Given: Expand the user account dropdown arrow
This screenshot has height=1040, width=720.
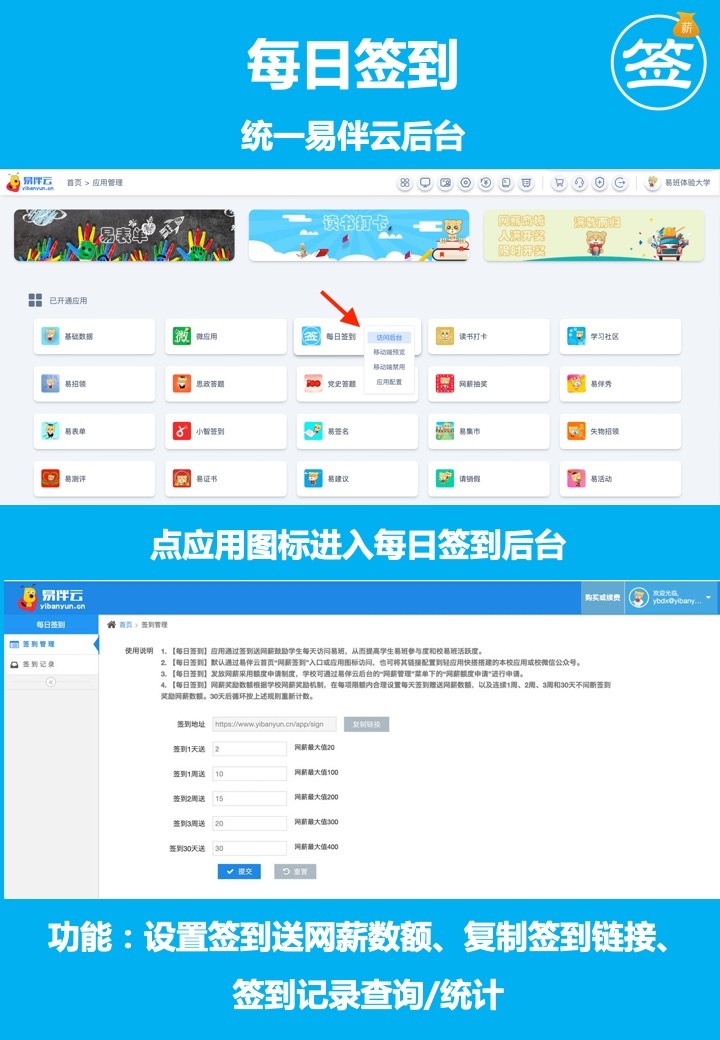Looking at the screenshot, I should [x=708, y=597].
